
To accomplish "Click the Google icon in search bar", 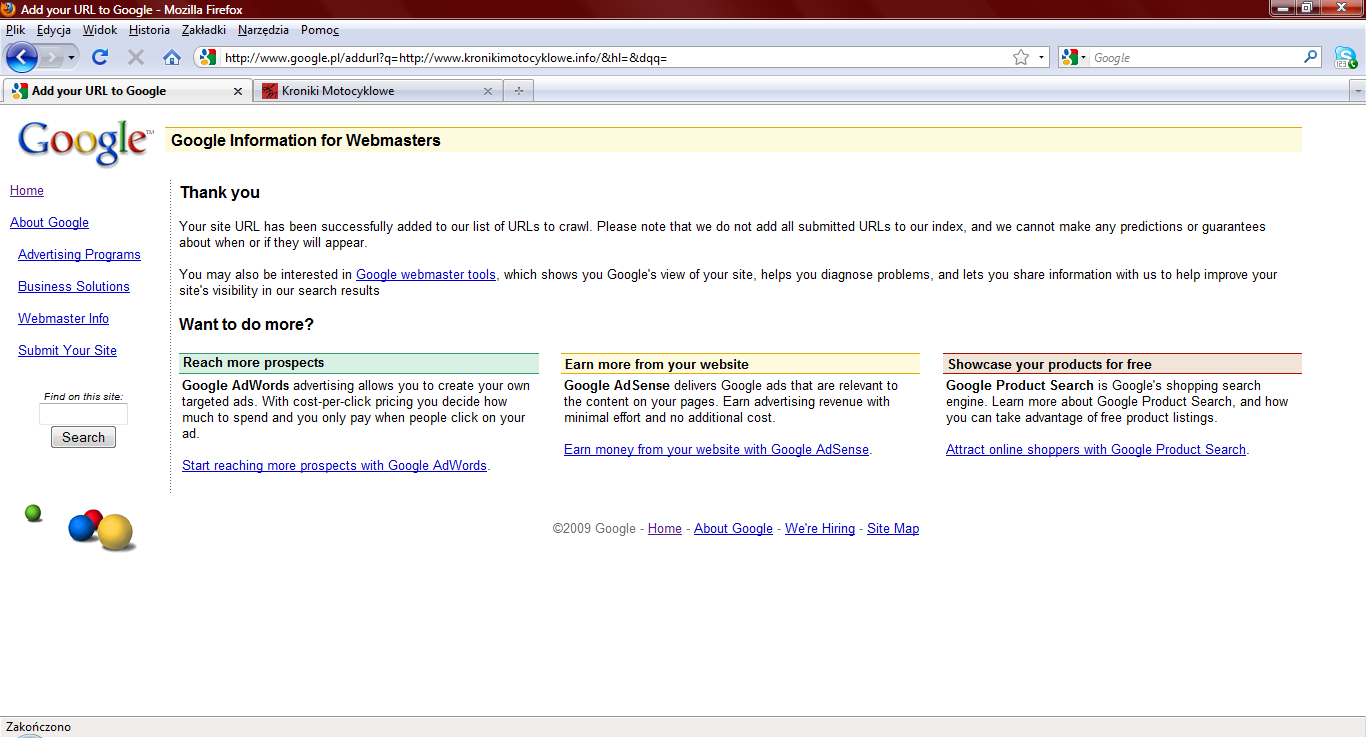I will click(1070, 58).
